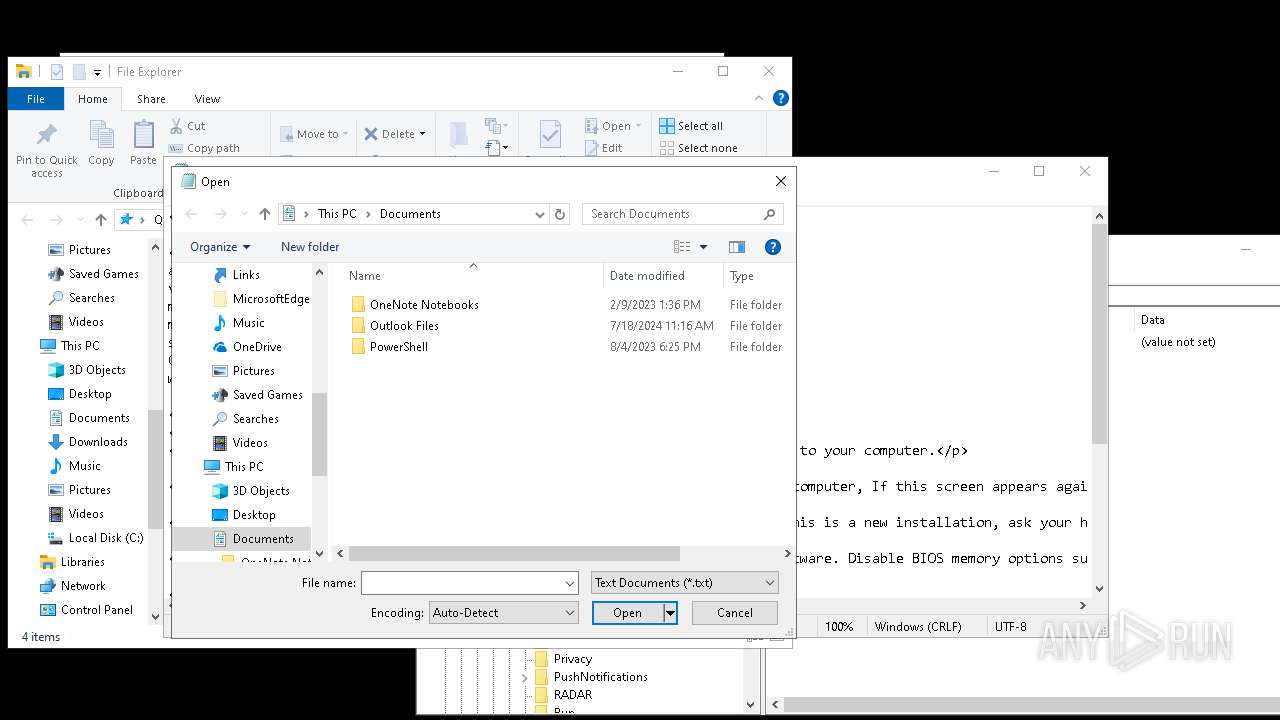Open the Organize dropdown menu
Viewport: 1280px width, 720px height.
(x=220, y=247)
